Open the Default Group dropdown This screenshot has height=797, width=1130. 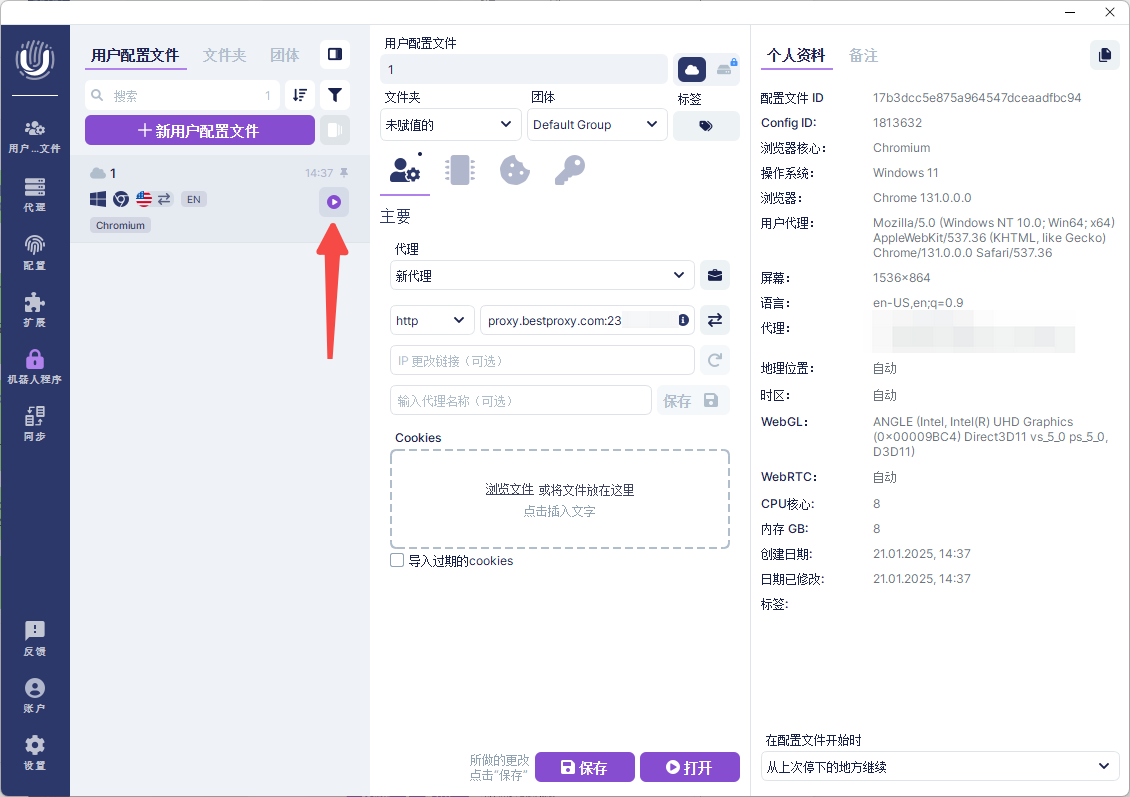(596, 125)
